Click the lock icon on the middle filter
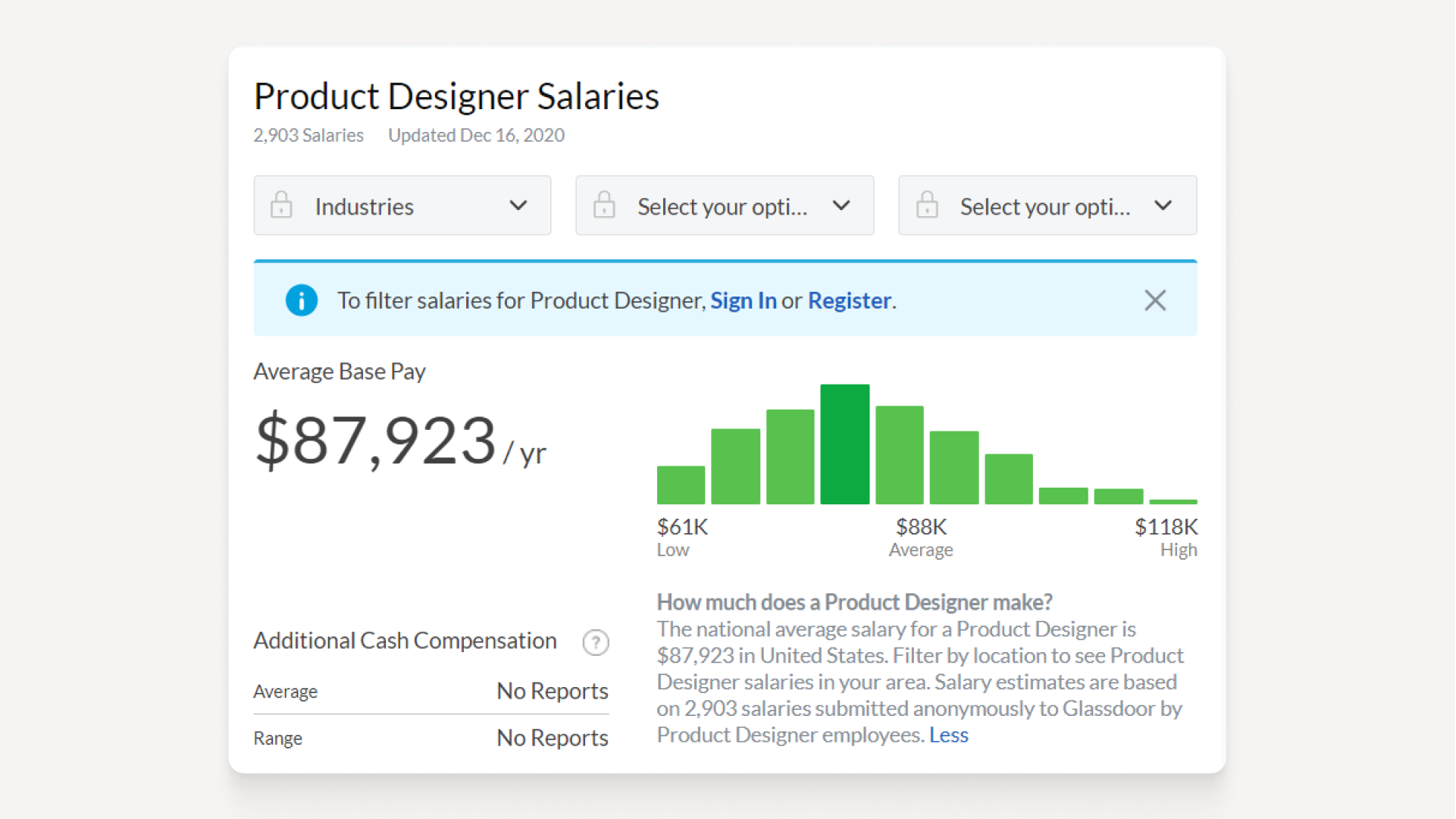This screenshot has height=819, width=1456. 604,205
